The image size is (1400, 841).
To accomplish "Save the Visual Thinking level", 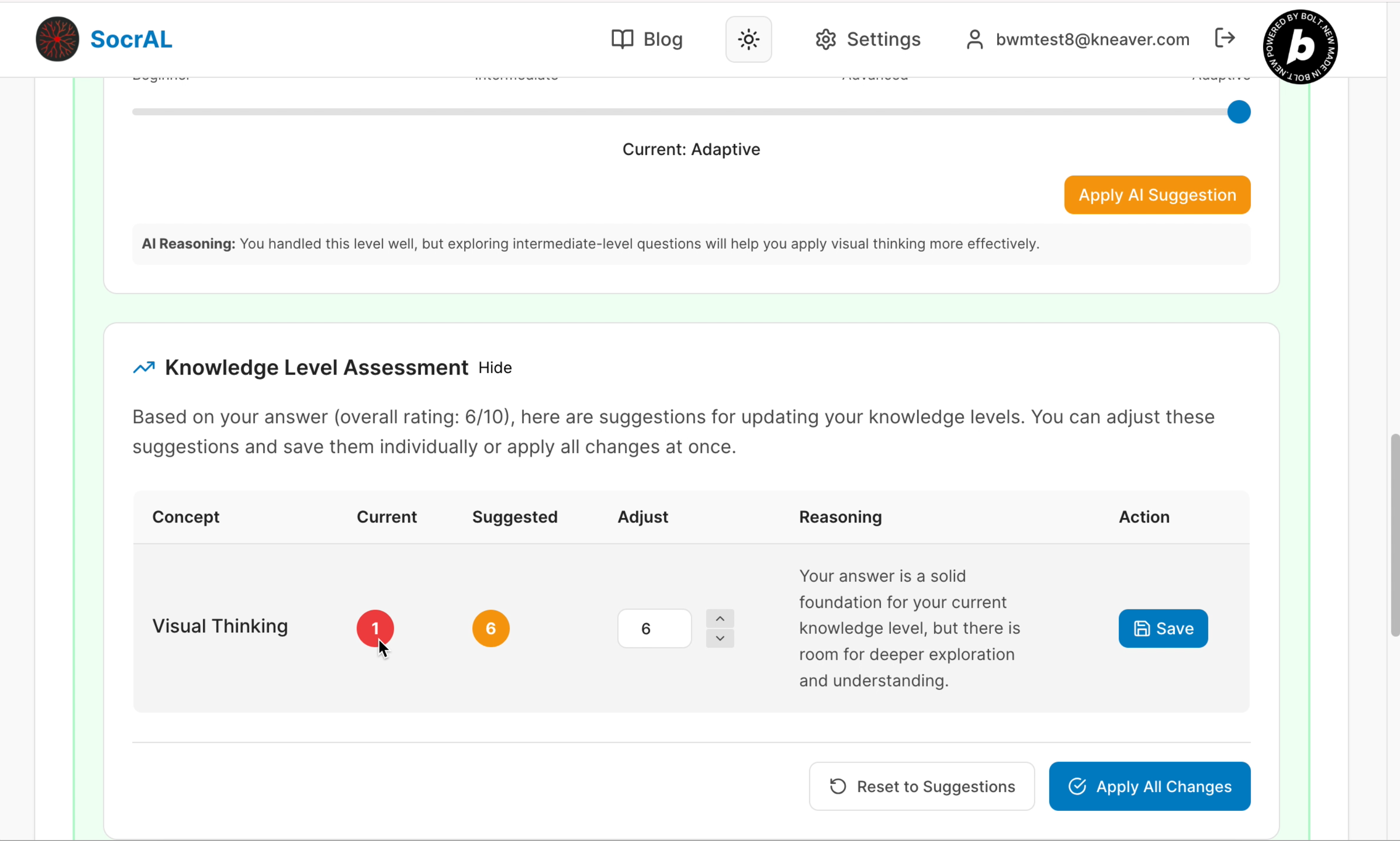I will [x=1163, y=628].
